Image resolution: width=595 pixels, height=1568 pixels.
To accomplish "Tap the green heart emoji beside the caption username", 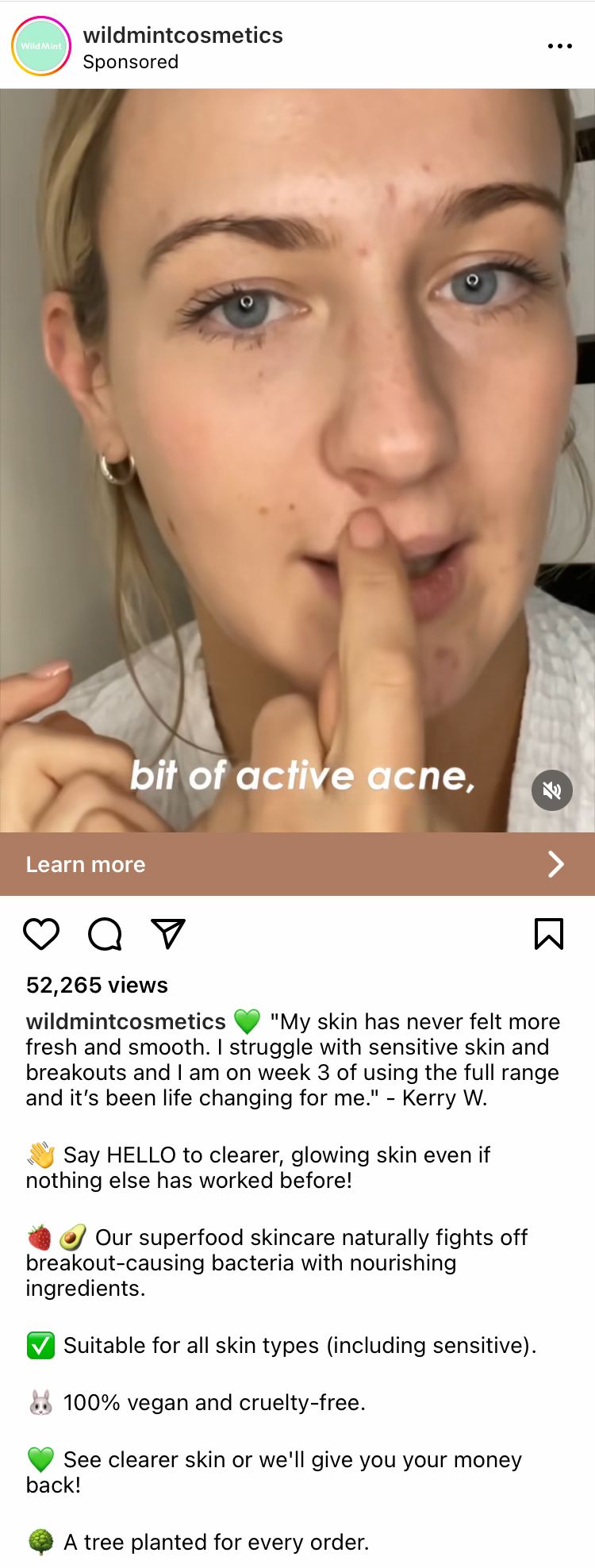I will point(248,1021).
